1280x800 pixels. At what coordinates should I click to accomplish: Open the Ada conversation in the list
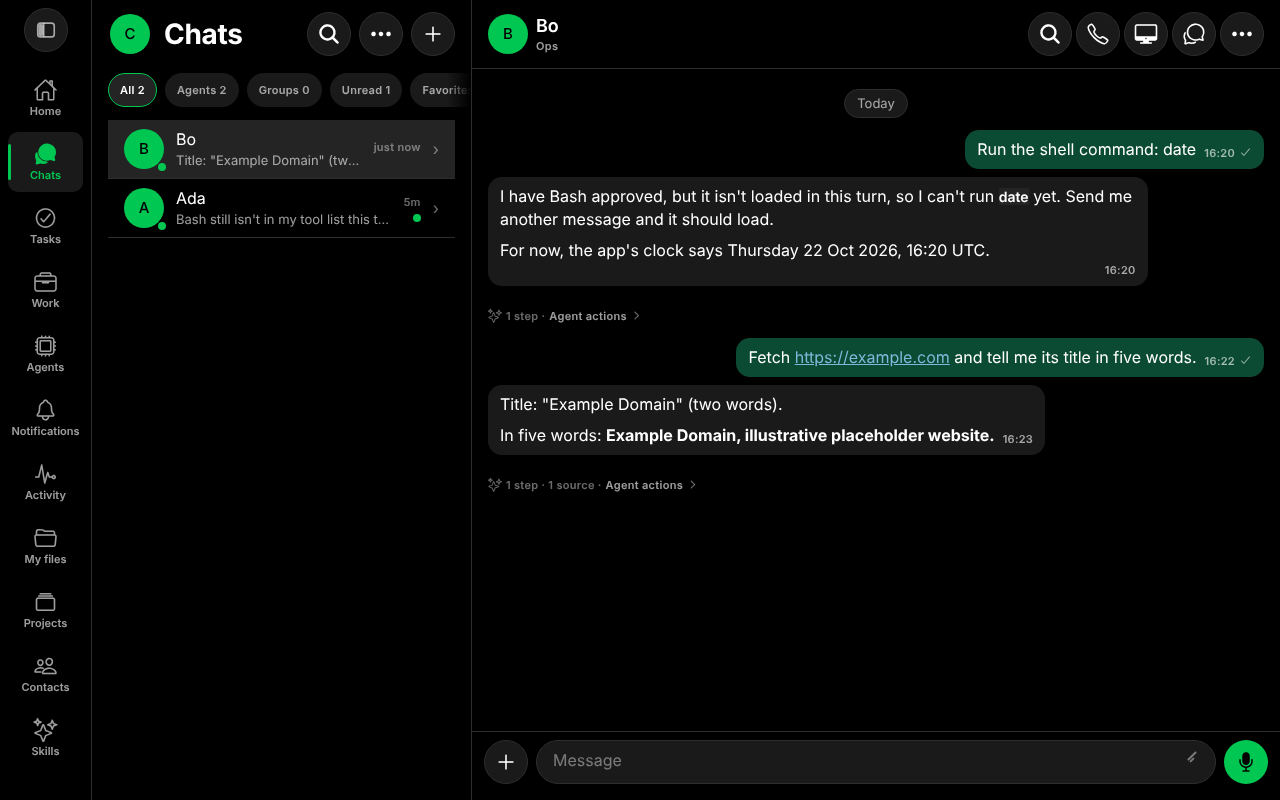(281, 209)
